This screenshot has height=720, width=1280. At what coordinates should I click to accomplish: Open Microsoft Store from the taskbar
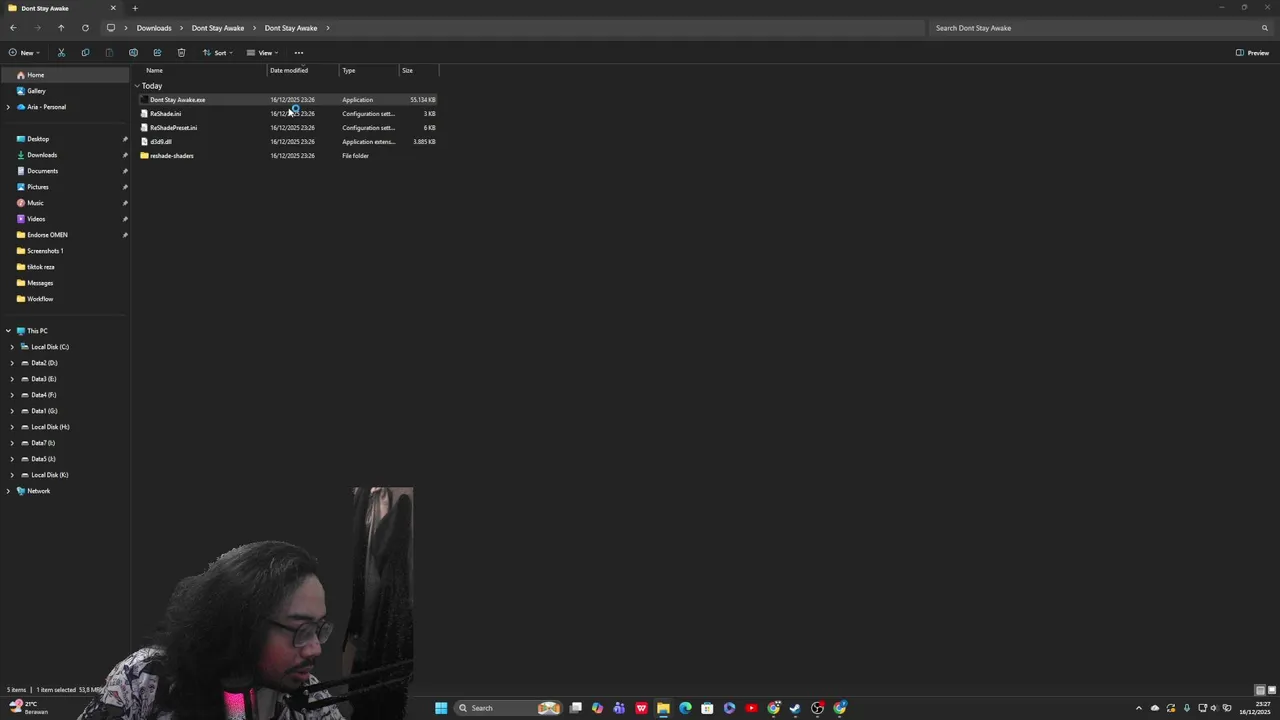pyautogui.click(x=707, y=708)
